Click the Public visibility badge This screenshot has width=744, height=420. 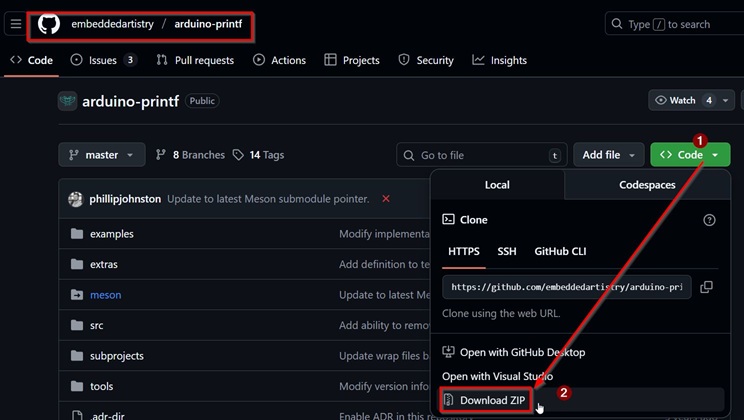click(202, 101)
